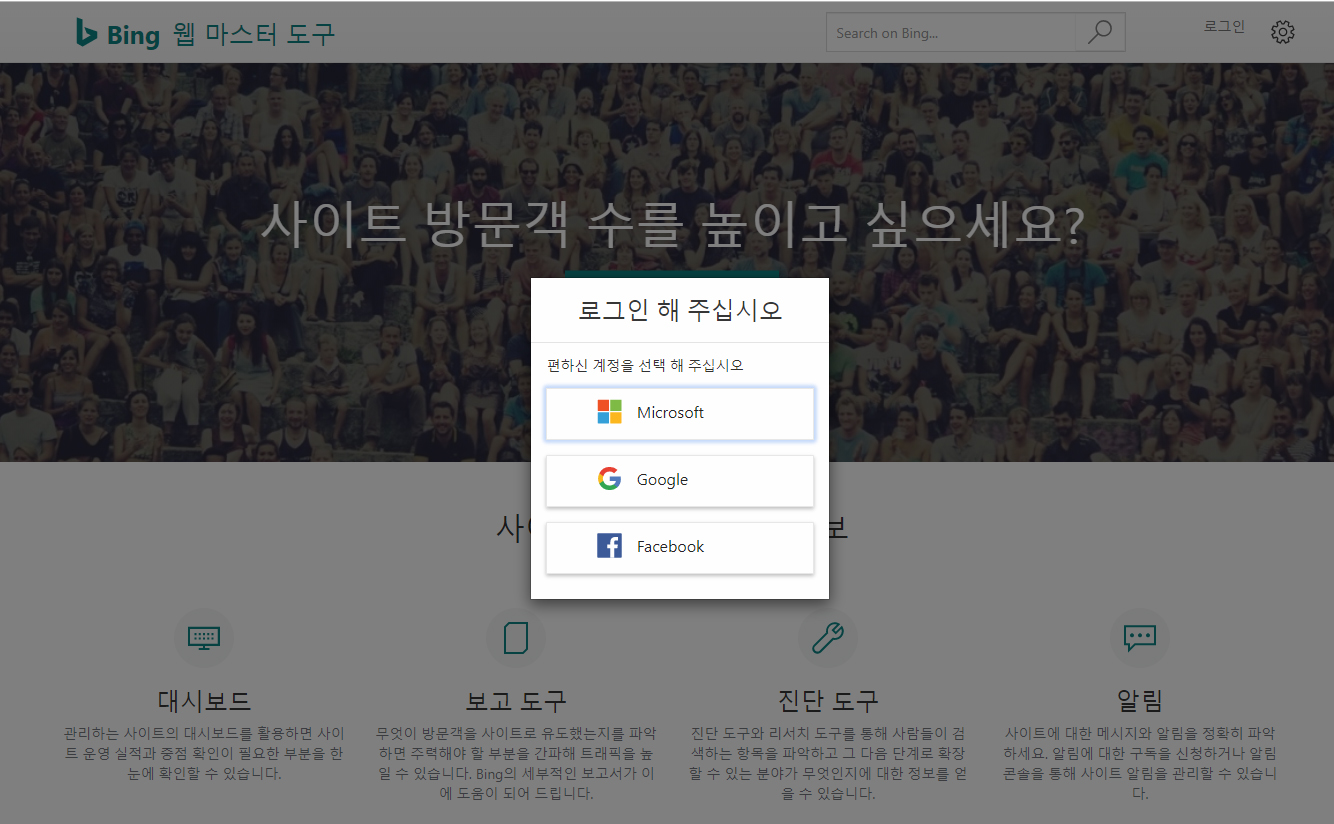Click the 알림 heading

click(1140, 699)
